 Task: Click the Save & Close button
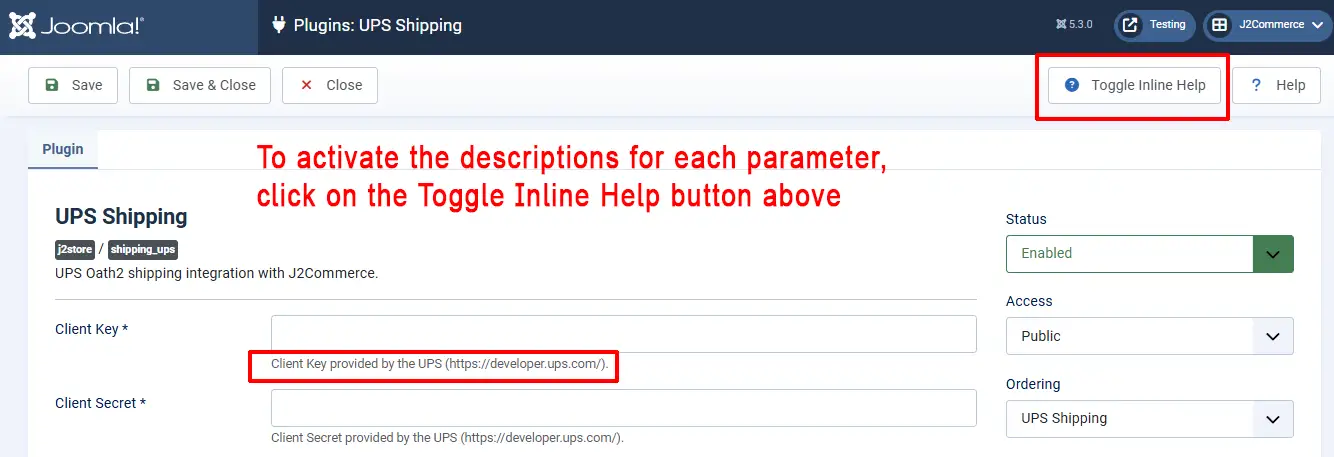click(200, 85)
